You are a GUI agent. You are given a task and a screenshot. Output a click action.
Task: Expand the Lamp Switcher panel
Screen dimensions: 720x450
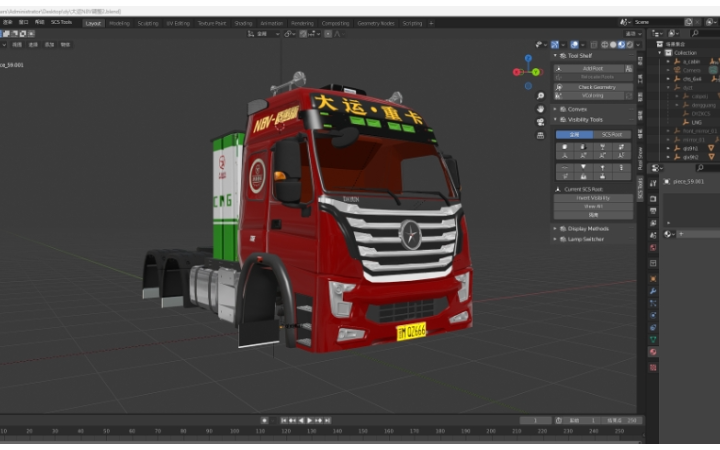click(555, 239)
